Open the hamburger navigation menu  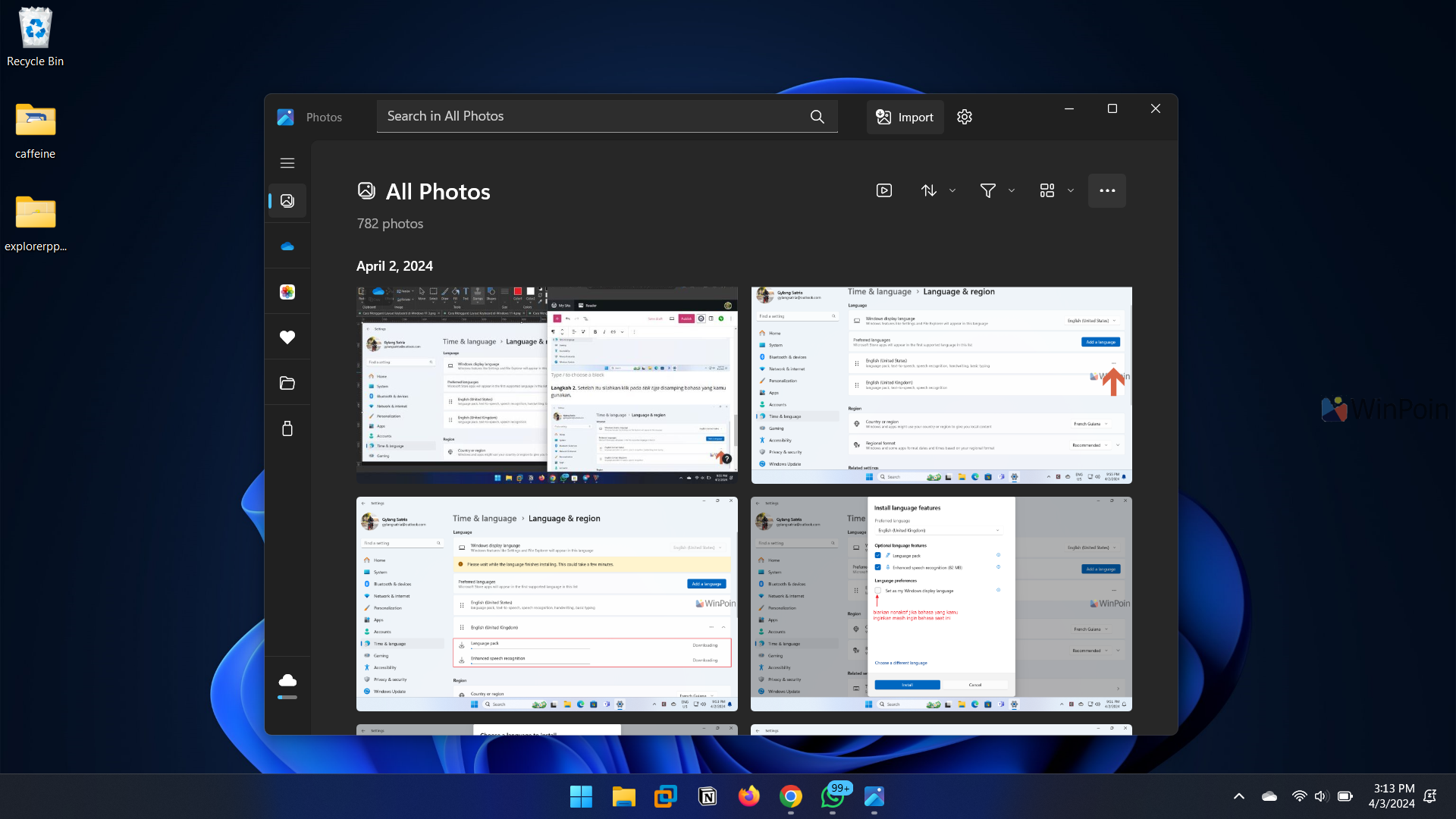coord(287,163)
